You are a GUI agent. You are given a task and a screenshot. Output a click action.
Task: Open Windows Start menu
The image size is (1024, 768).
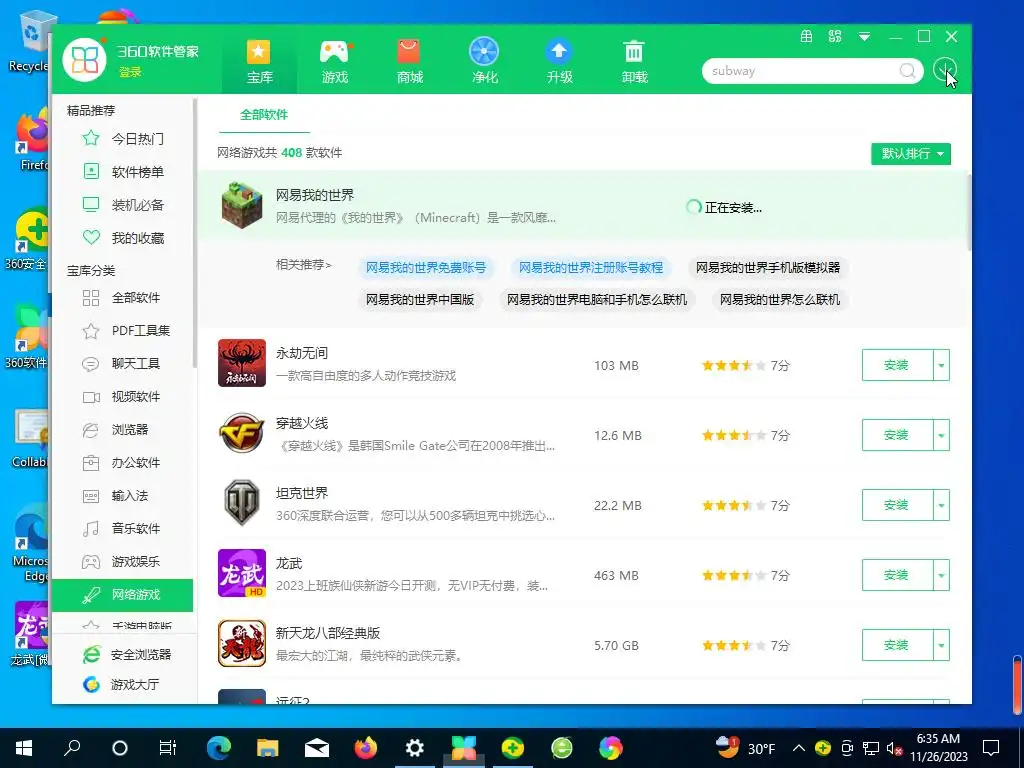24,748
